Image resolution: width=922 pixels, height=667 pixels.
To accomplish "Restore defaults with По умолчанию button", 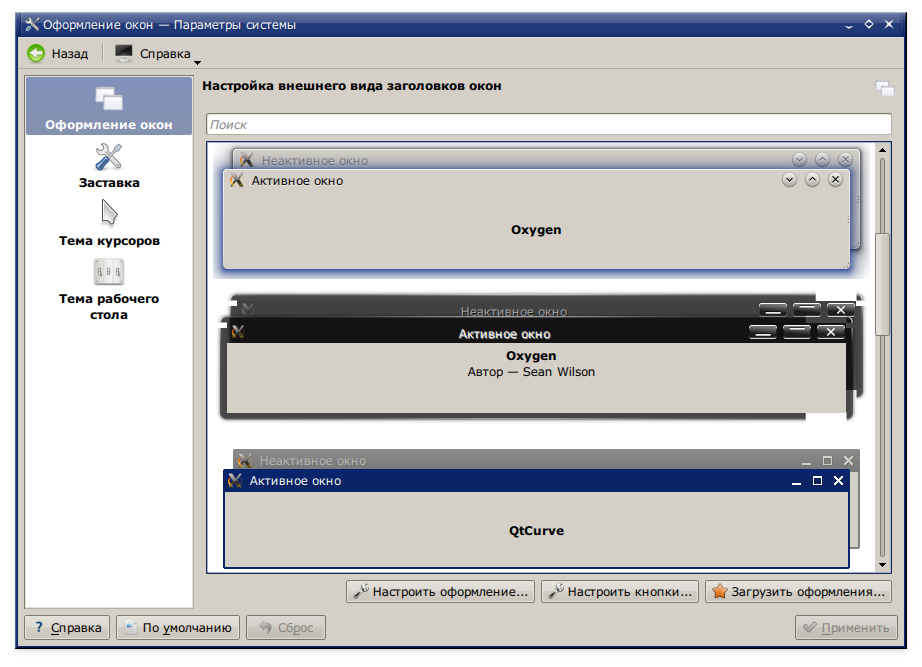I will pyautogui.click(x=178, y=628).
